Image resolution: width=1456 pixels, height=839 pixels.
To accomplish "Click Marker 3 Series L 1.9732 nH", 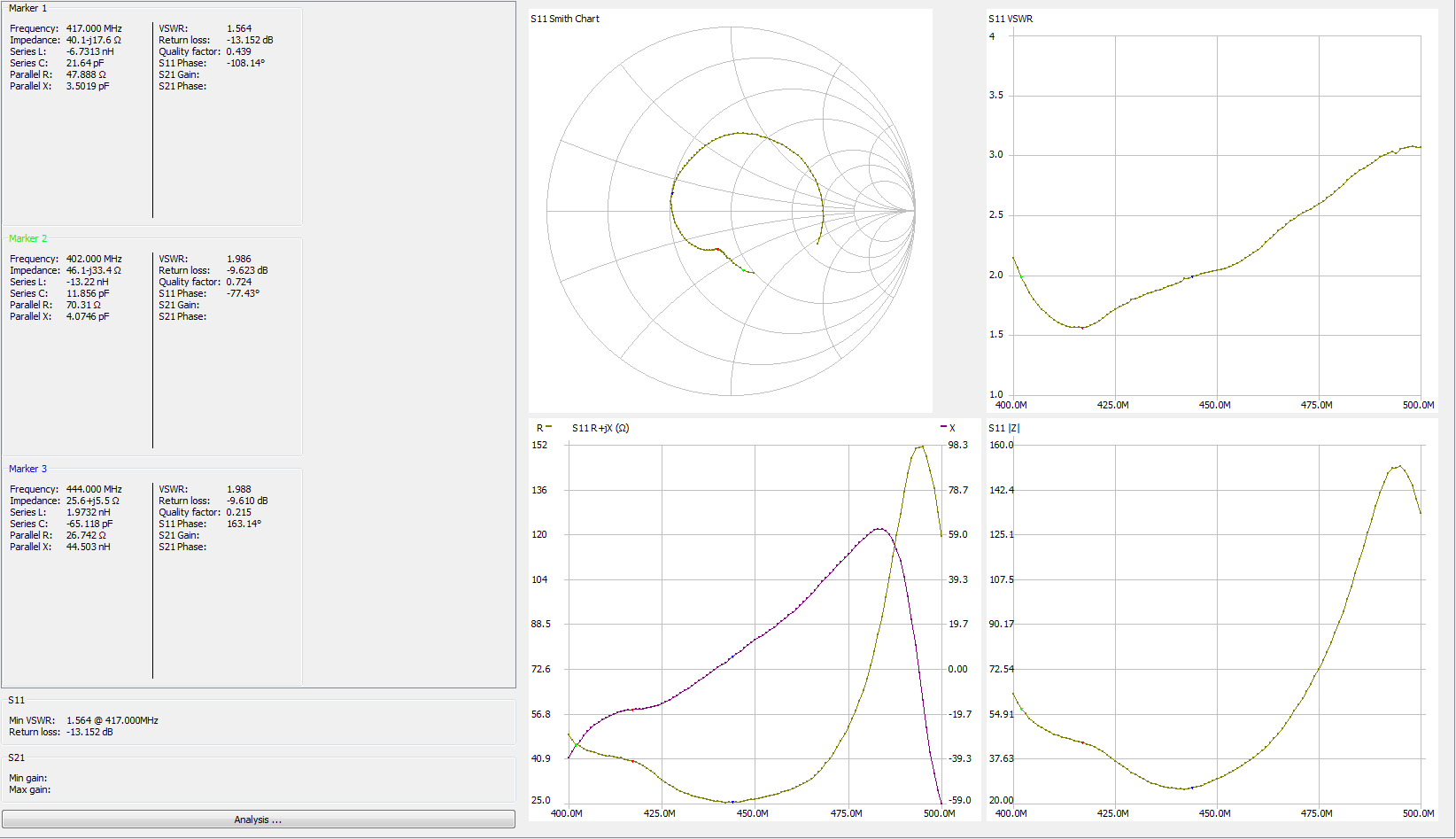I will click(x=89, y=512).
